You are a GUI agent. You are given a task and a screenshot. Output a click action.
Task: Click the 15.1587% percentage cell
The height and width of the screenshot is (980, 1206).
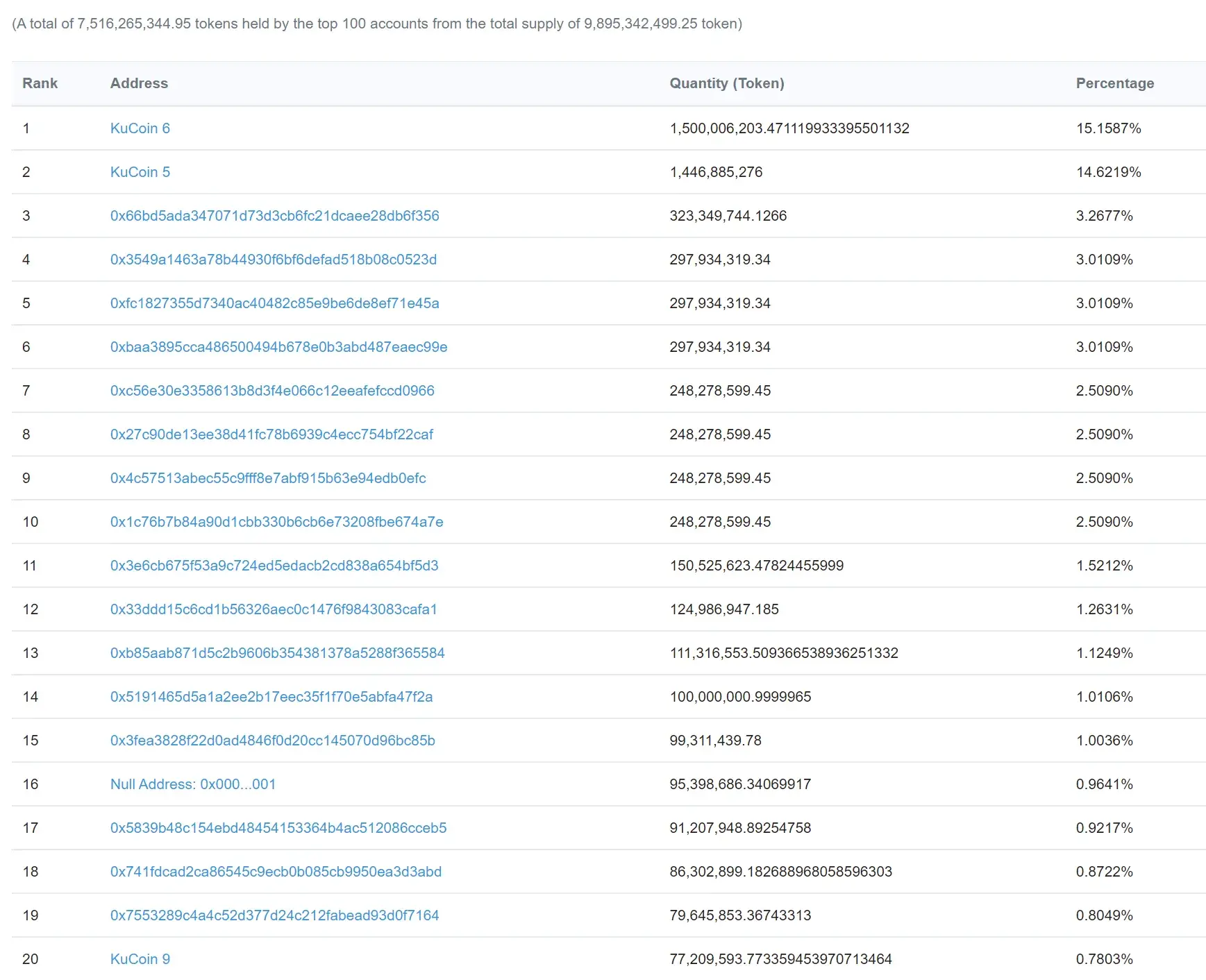pyautogui.click(x=1109, y=128)
